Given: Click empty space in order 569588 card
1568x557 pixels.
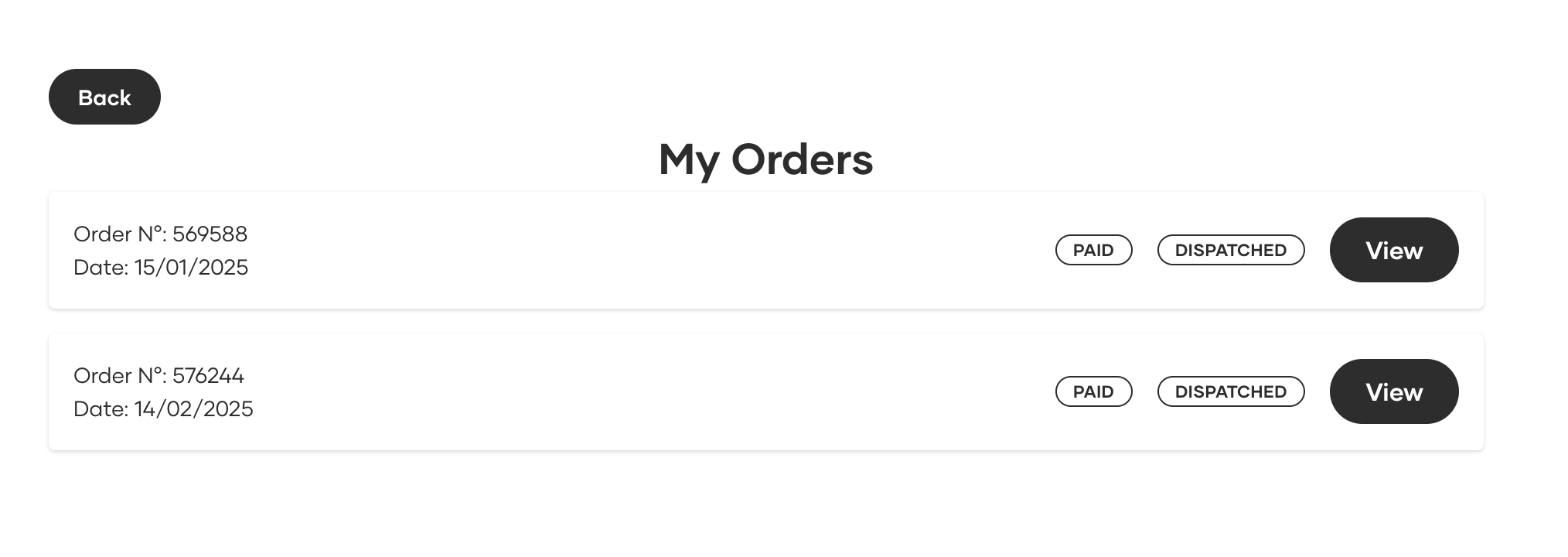Looking at the screenshot, I should coord(619,250).
